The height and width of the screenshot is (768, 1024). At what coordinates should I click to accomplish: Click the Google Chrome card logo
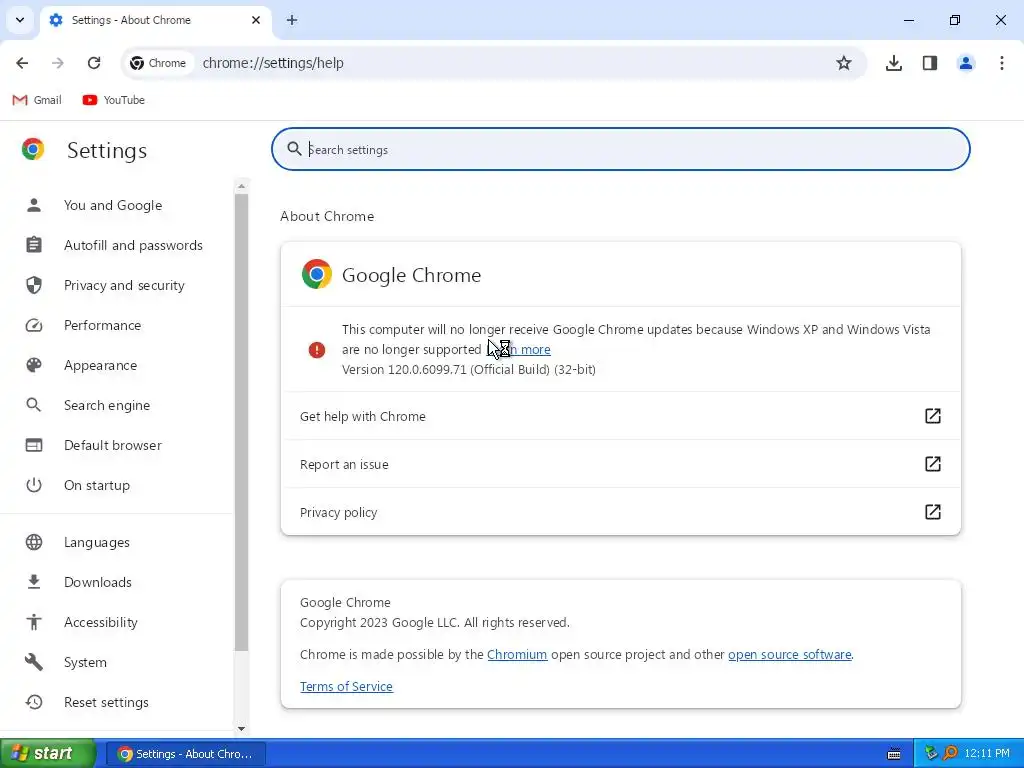317,274
